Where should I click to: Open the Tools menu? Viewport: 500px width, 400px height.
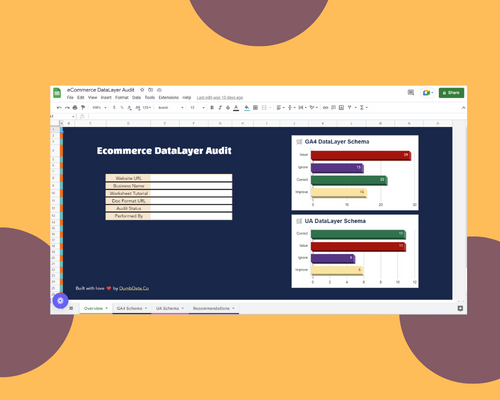tap(150, 97)
